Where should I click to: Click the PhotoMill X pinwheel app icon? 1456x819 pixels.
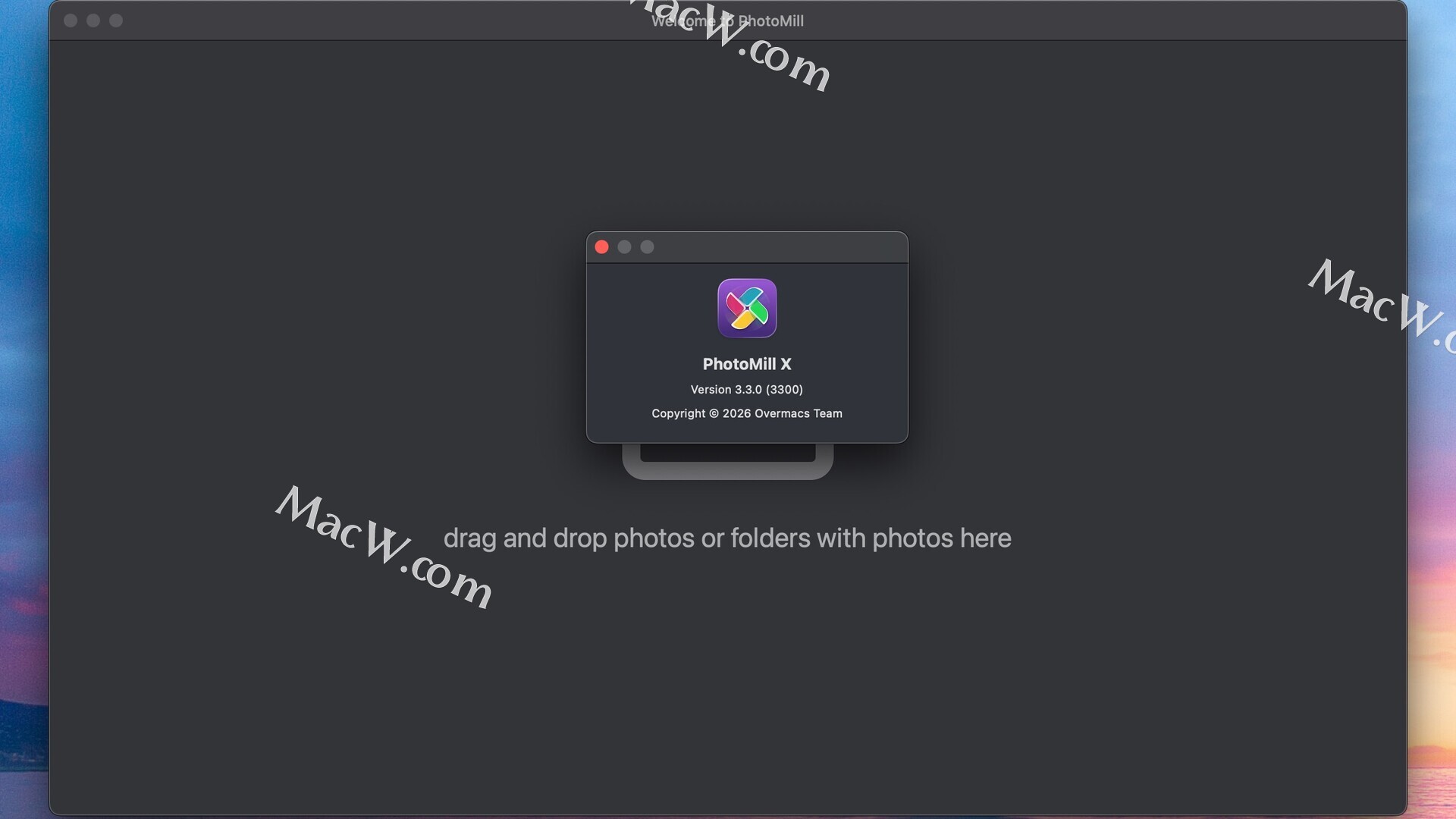point(747,308)
